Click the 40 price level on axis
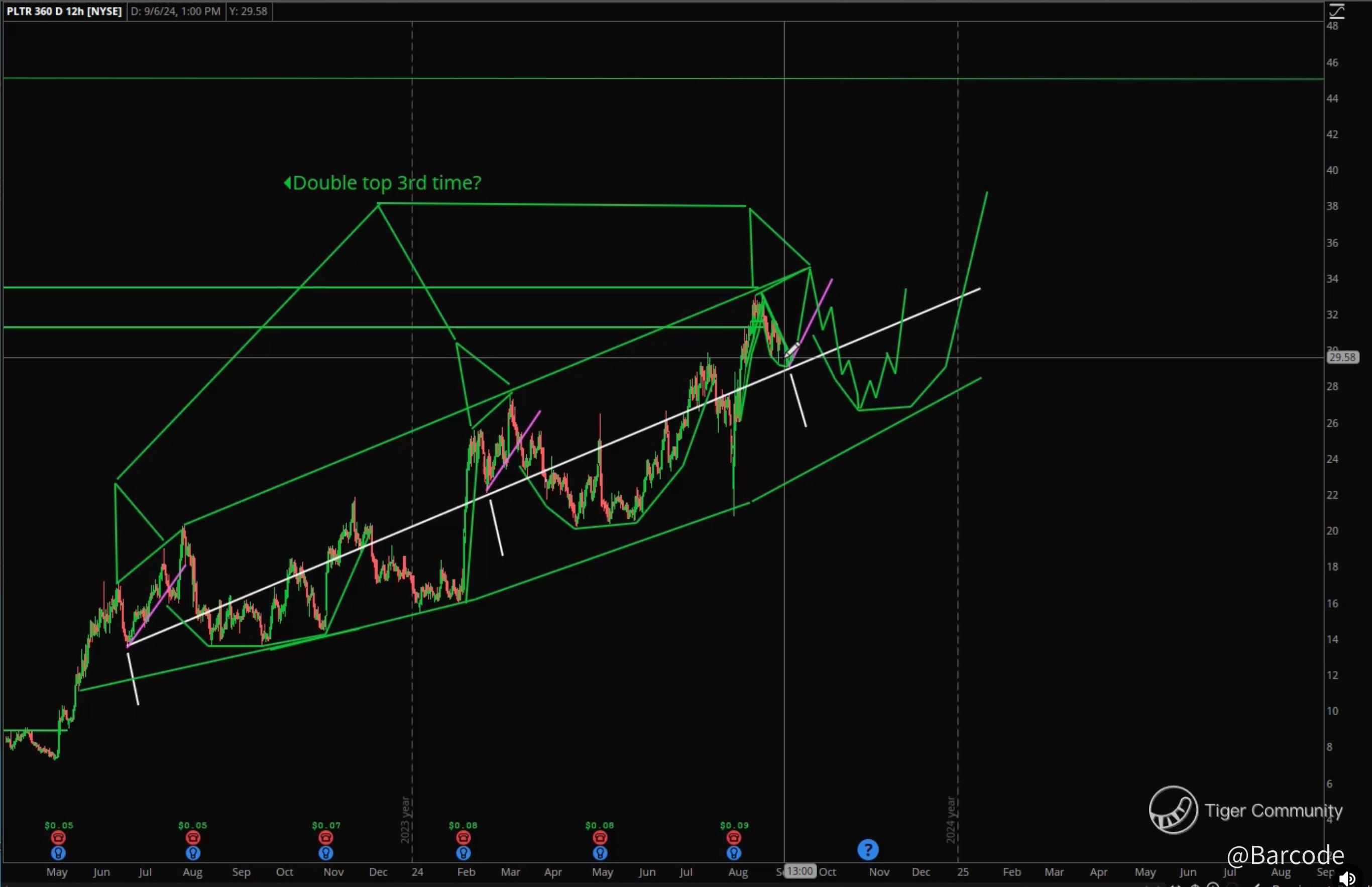Image resolution: width=1372 pixels, height=887 pixels. pos(1332,170)
